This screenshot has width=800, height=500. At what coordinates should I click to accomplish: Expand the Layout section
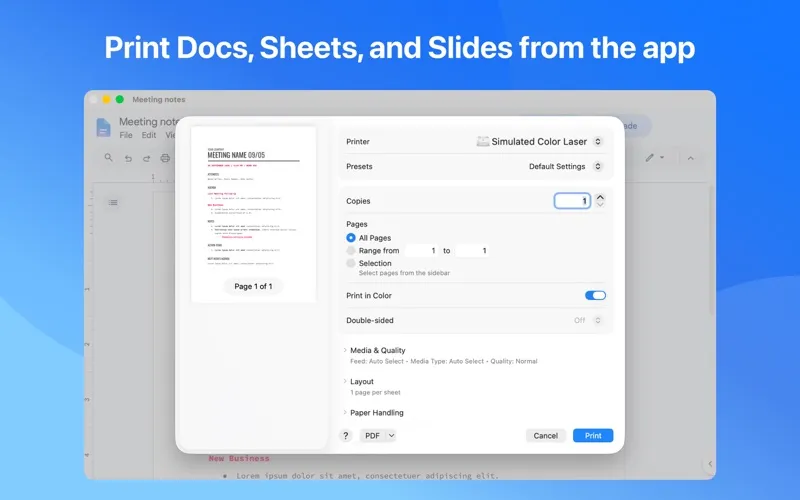[345, 381]
